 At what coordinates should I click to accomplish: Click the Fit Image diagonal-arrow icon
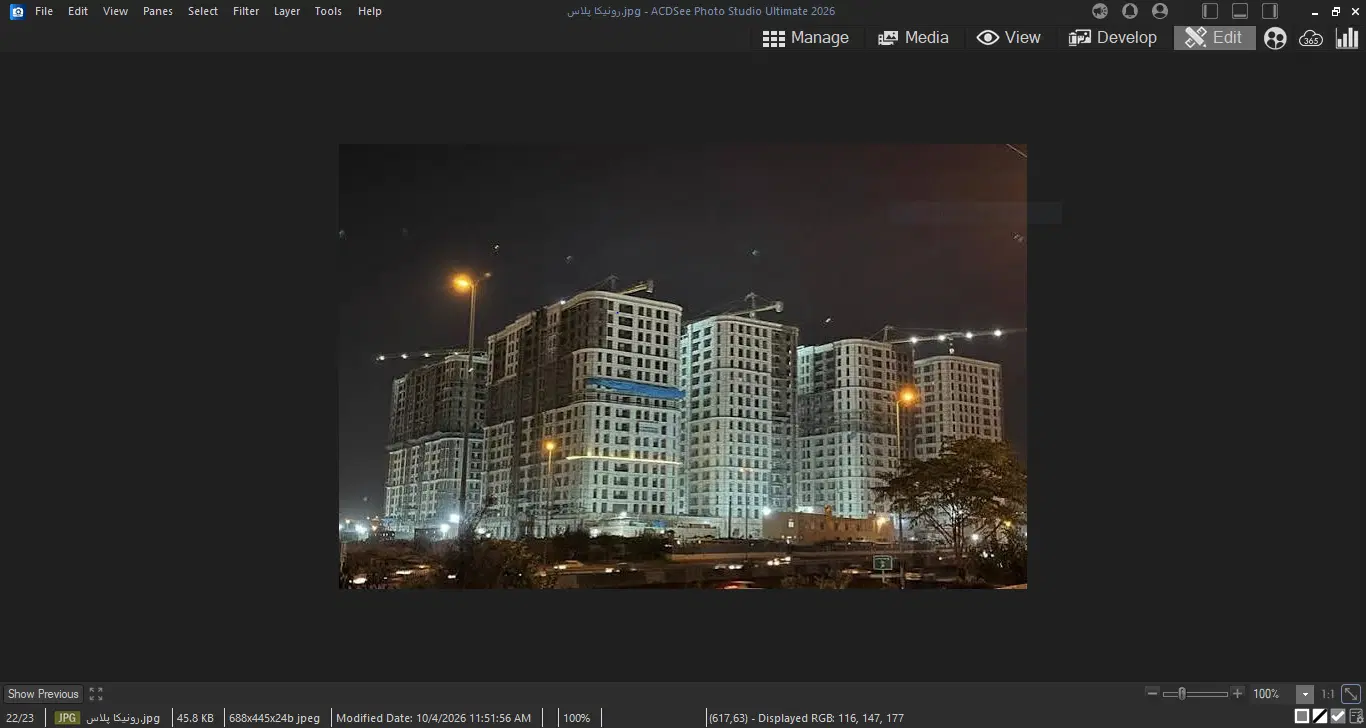coord(1351,693)
